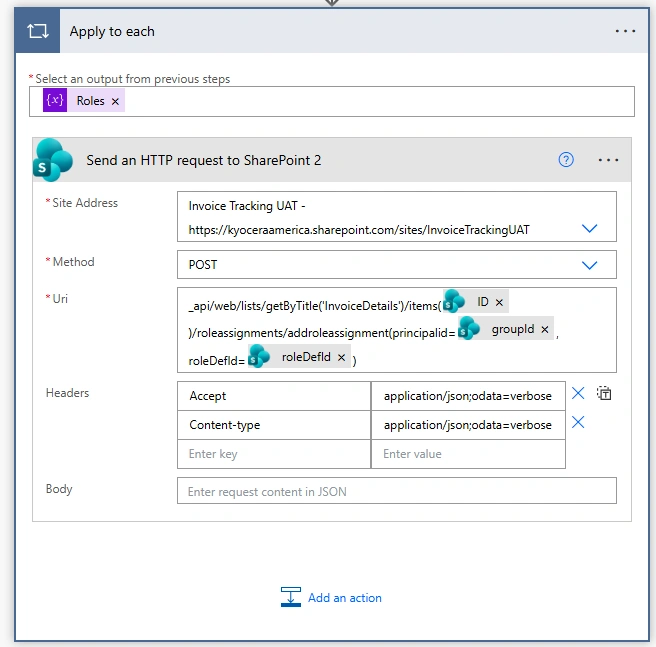The image size is (656, 647).
Task: Remove the ID token from Uri
Action: (499, 302)
